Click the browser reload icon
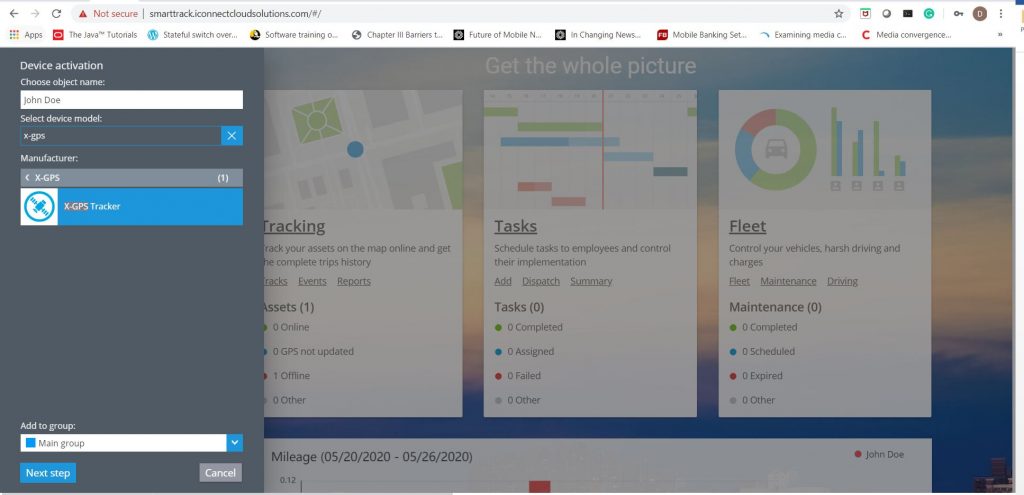The image size is (1024, 495). (x=56, y=14)
